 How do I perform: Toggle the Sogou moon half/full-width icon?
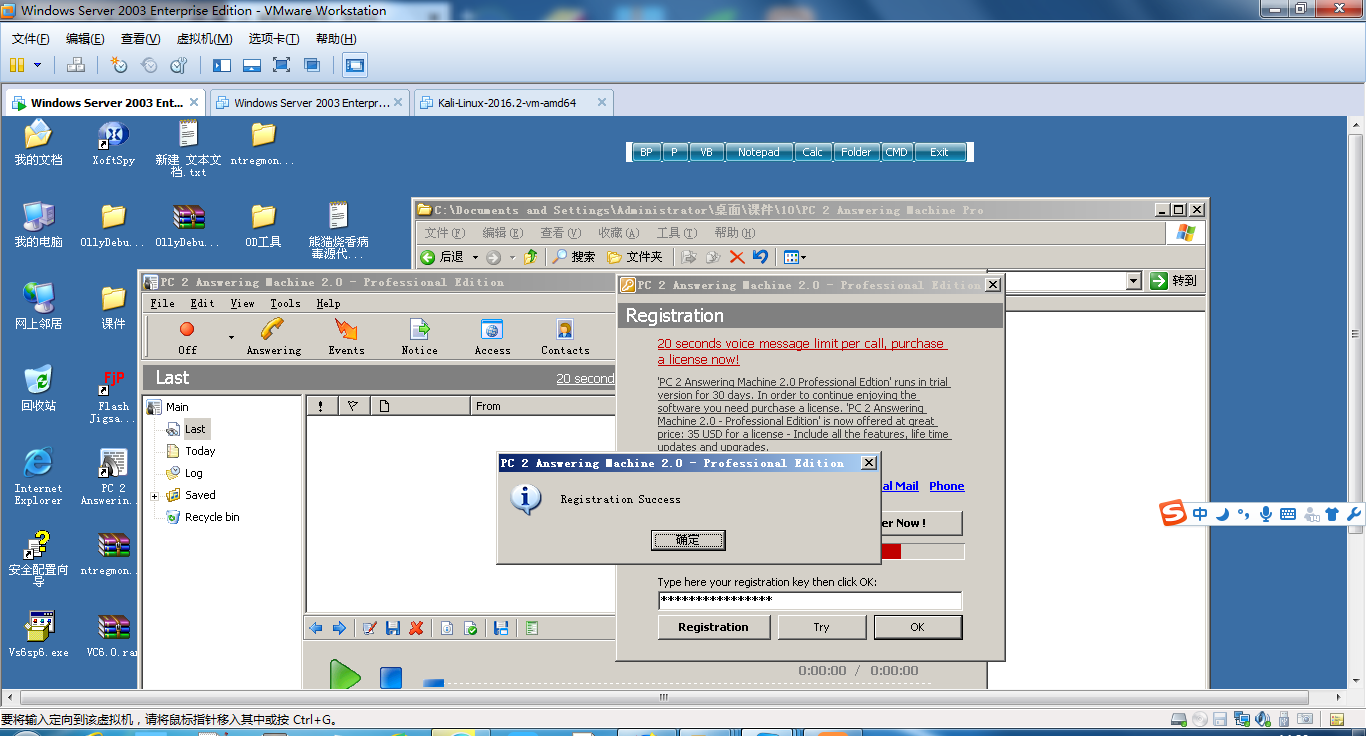pyautogui.click(x=1222, y=514)
